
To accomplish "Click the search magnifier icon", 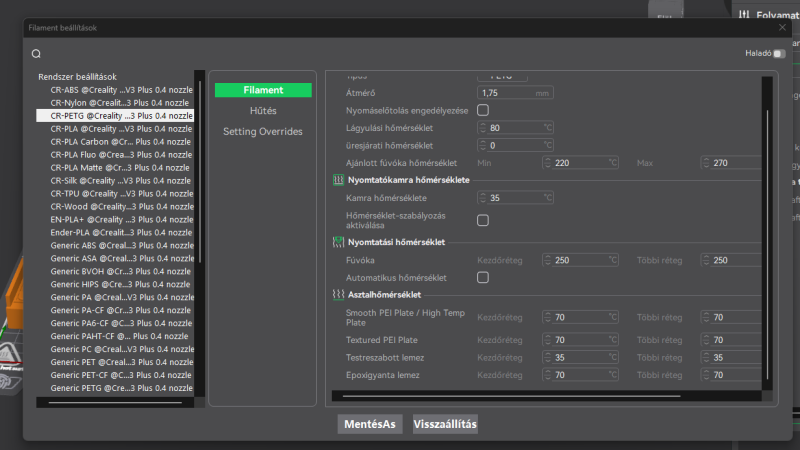I will pyautogui.click(x=36, y=54).
